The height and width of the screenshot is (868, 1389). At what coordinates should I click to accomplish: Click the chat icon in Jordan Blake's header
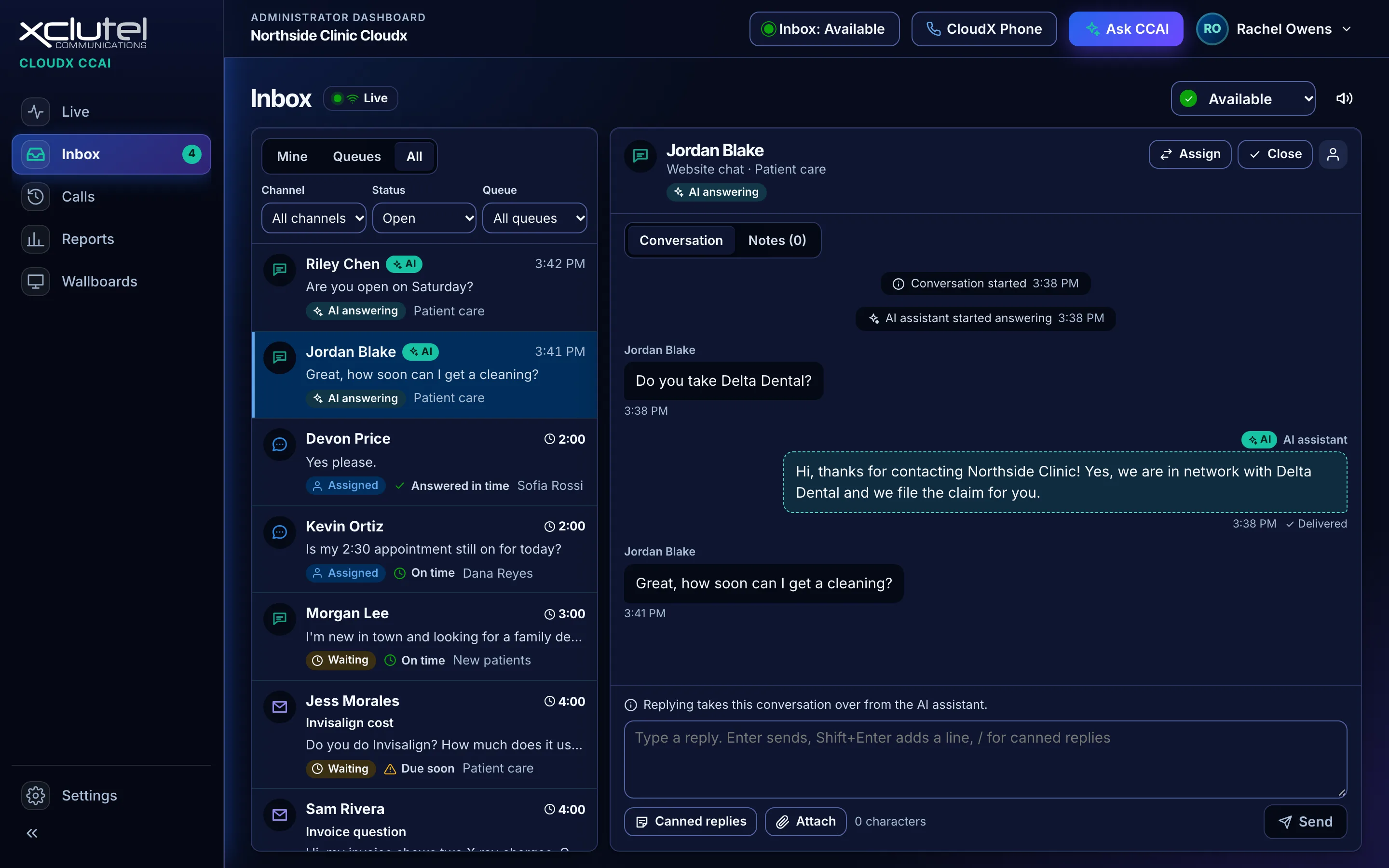pyautogui.click(x=640, y=156)
